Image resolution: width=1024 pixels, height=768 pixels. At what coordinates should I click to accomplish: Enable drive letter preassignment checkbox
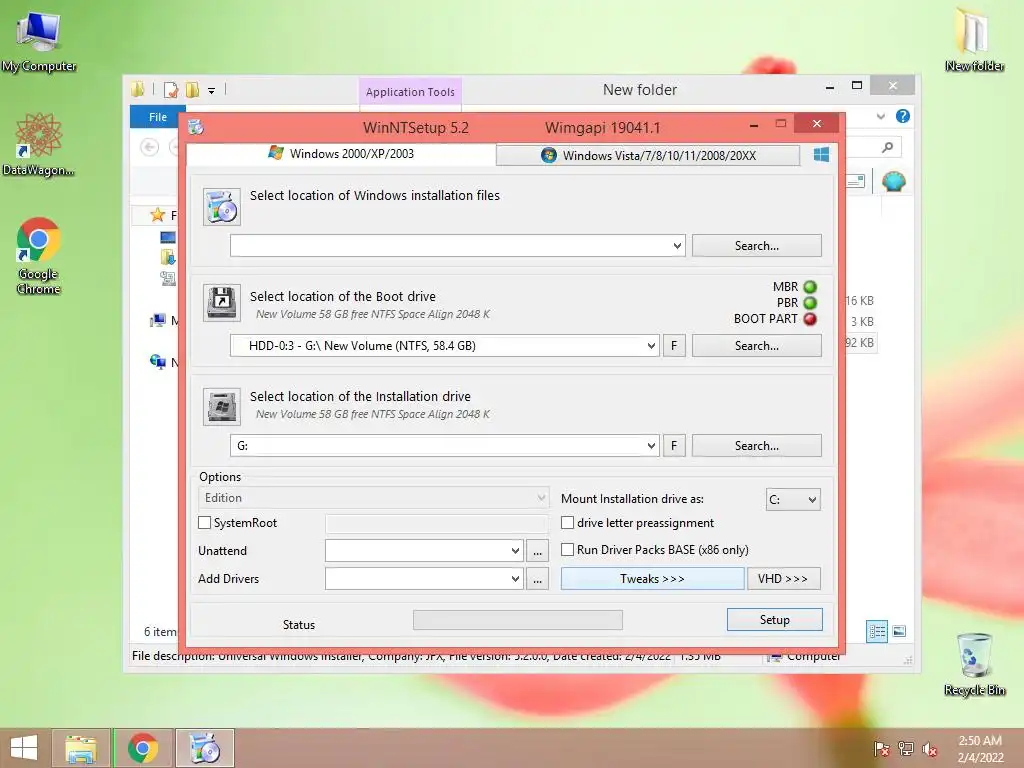coord(568,522)
